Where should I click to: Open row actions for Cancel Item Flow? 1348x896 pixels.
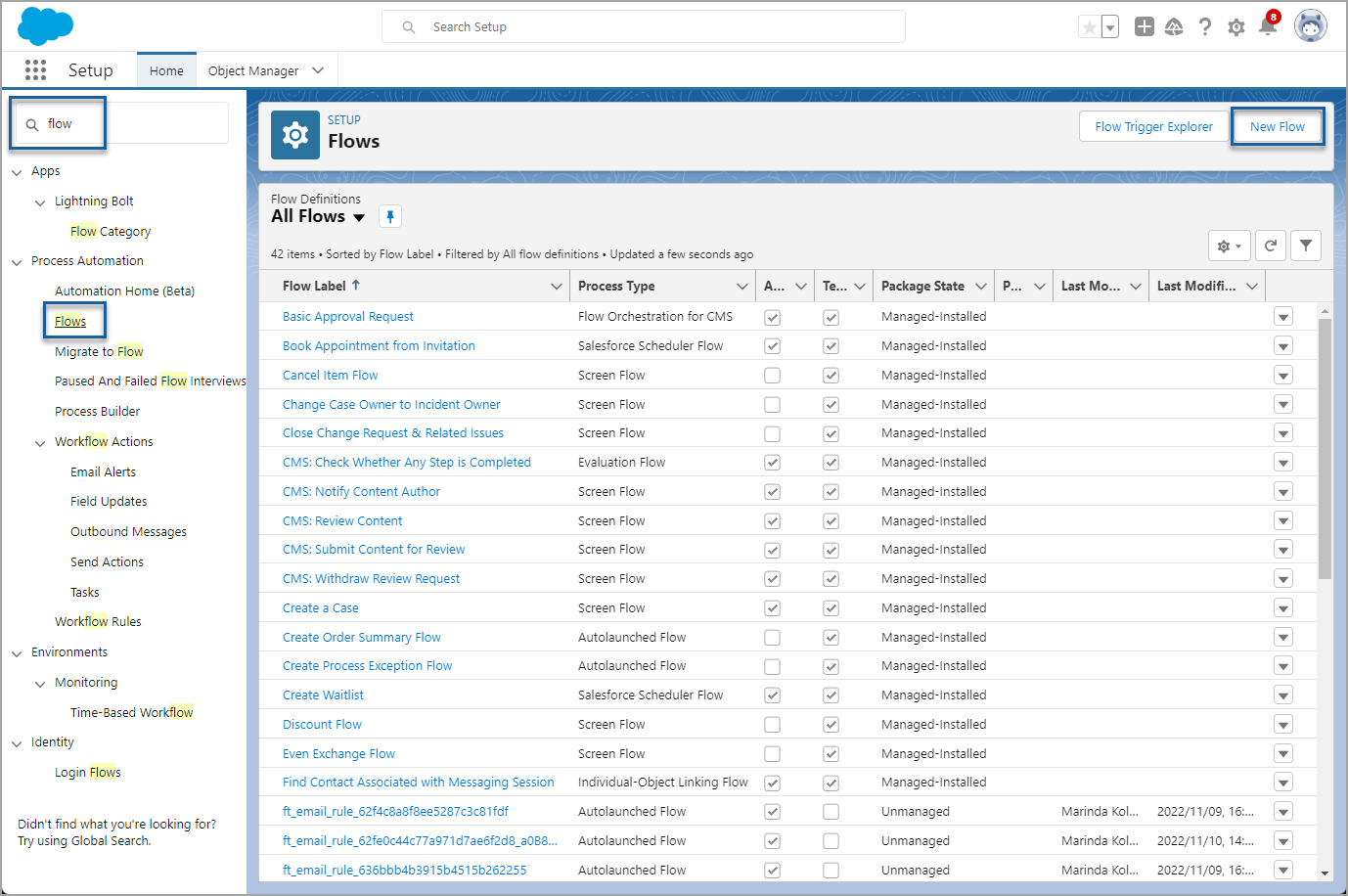[1283, 375]
